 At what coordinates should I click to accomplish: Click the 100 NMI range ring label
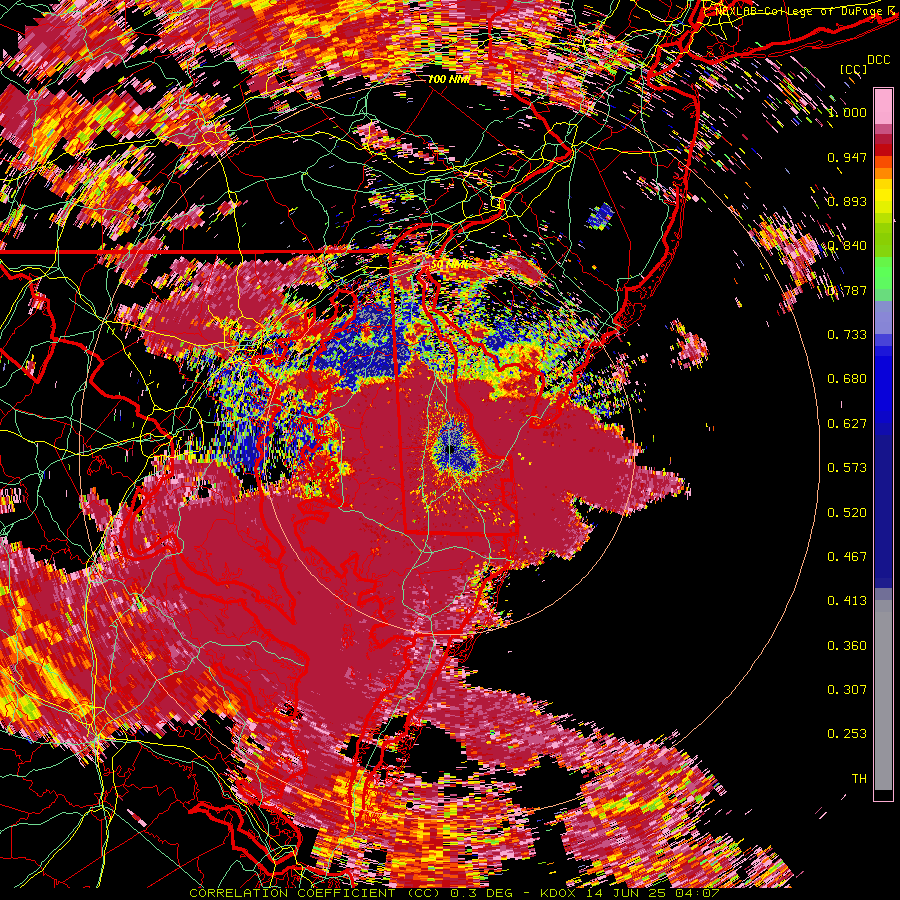[449, 79]
